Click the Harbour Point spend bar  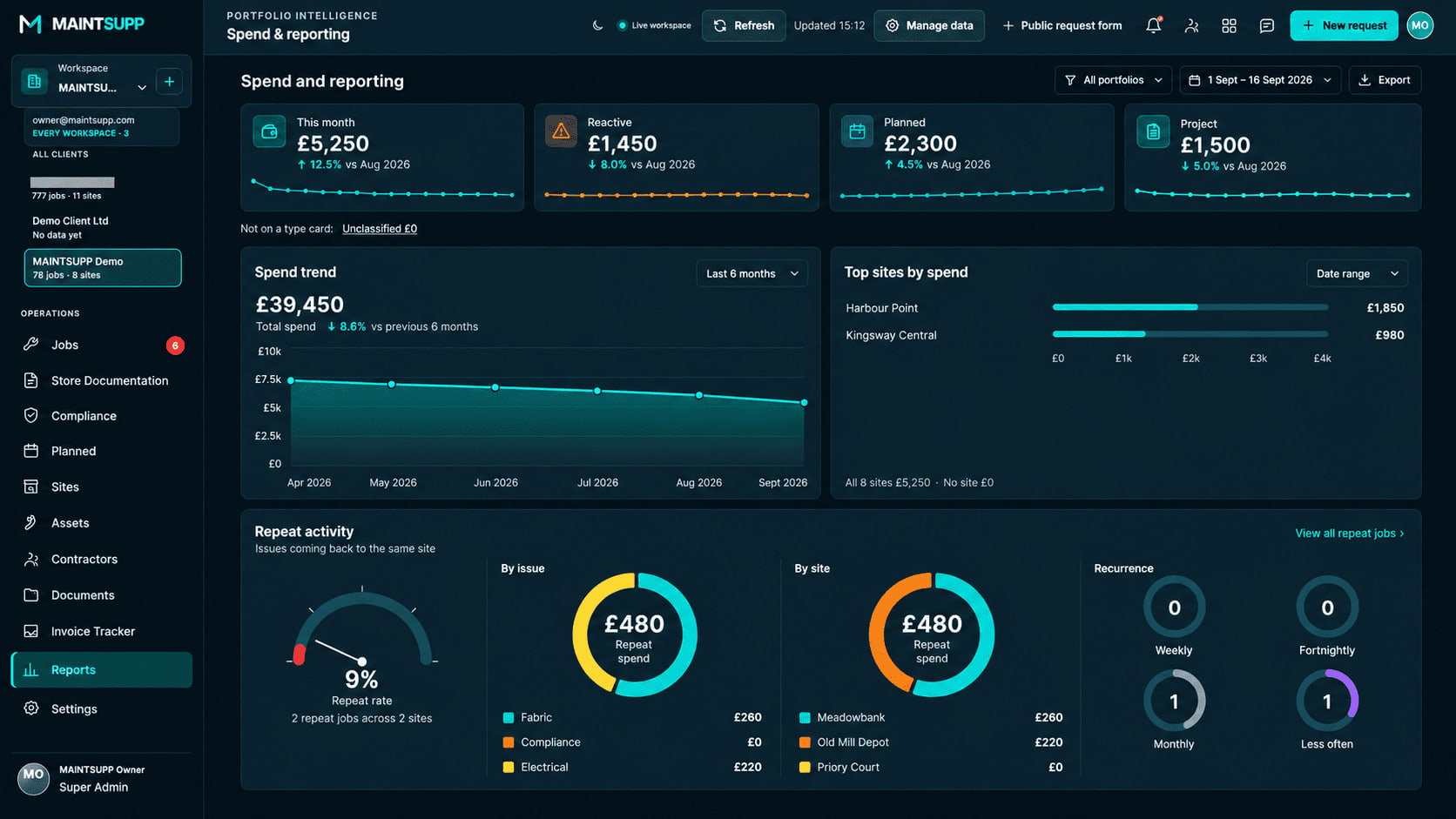[x=1190, y=307]
